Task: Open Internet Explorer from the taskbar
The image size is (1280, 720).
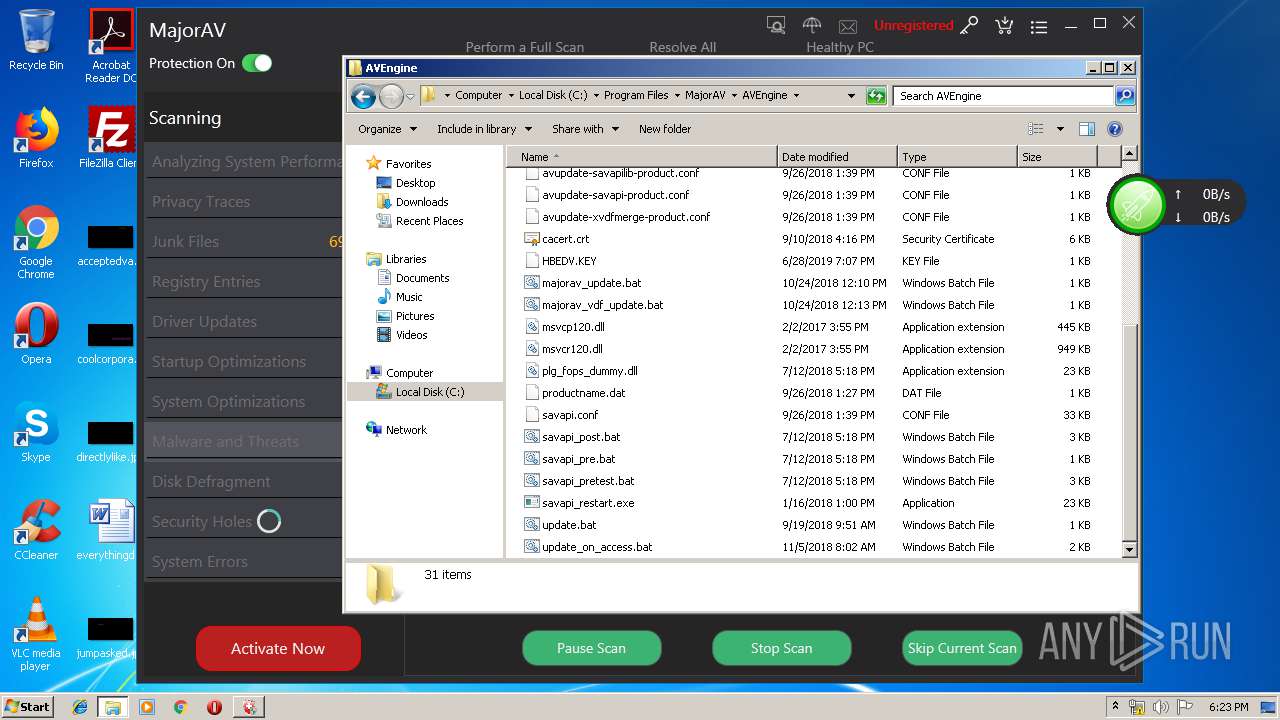Action: [x=80, y=707]
